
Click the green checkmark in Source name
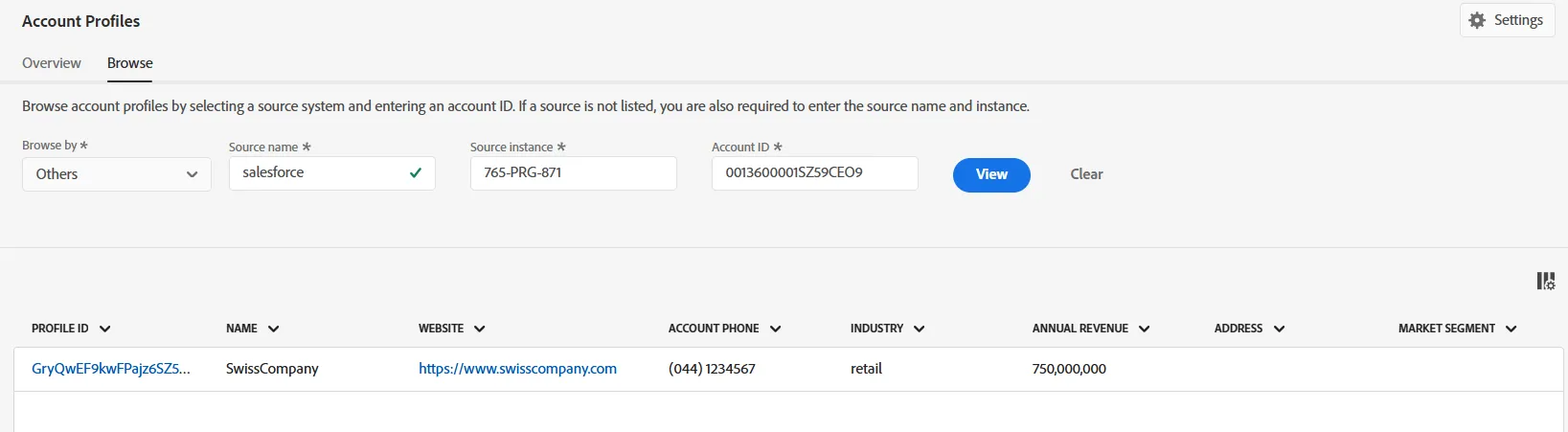416,173
